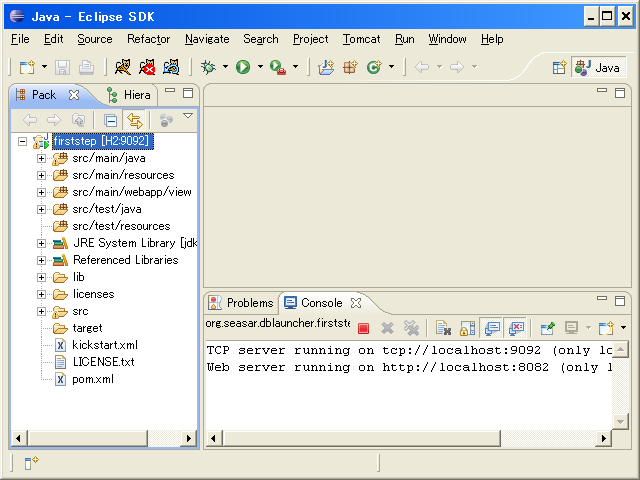Image resolution: width=640 pixels, height=480 pixels.
Task: Toggle Scroll Lock in Console toolbar
Action: [x=467, y=327]
